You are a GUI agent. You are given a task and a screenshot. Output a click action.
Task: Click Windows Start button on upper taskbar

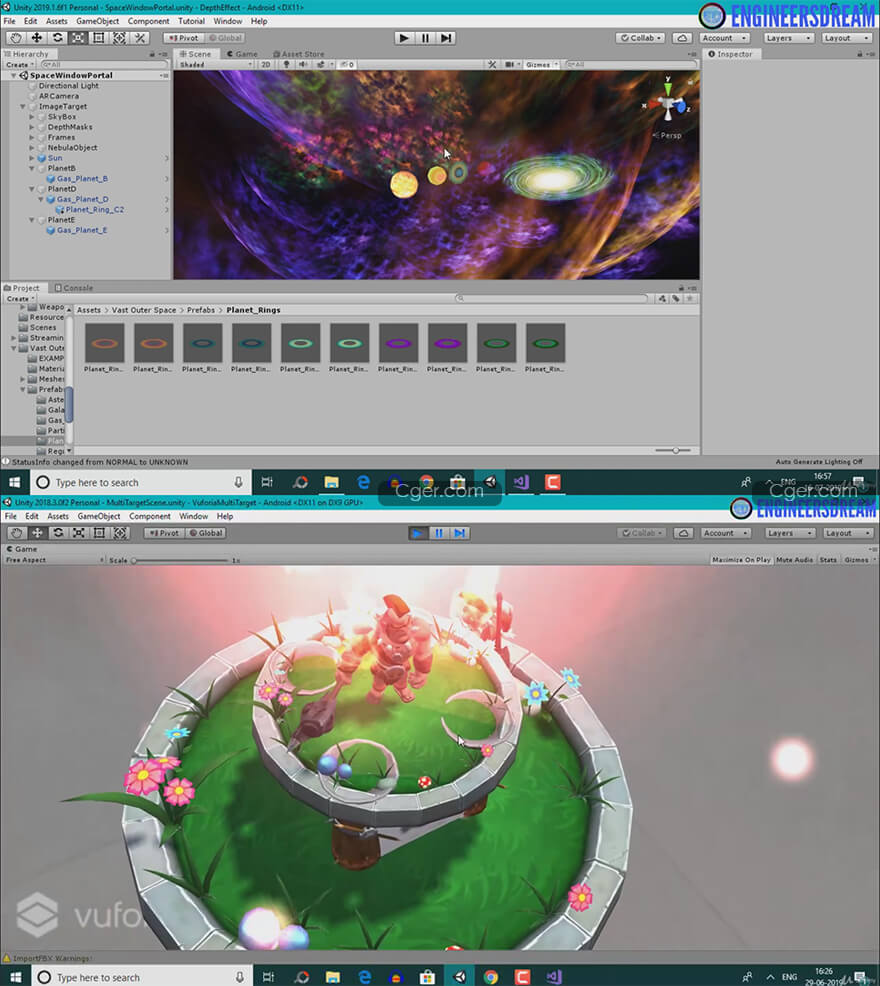[x=14, y=482]
